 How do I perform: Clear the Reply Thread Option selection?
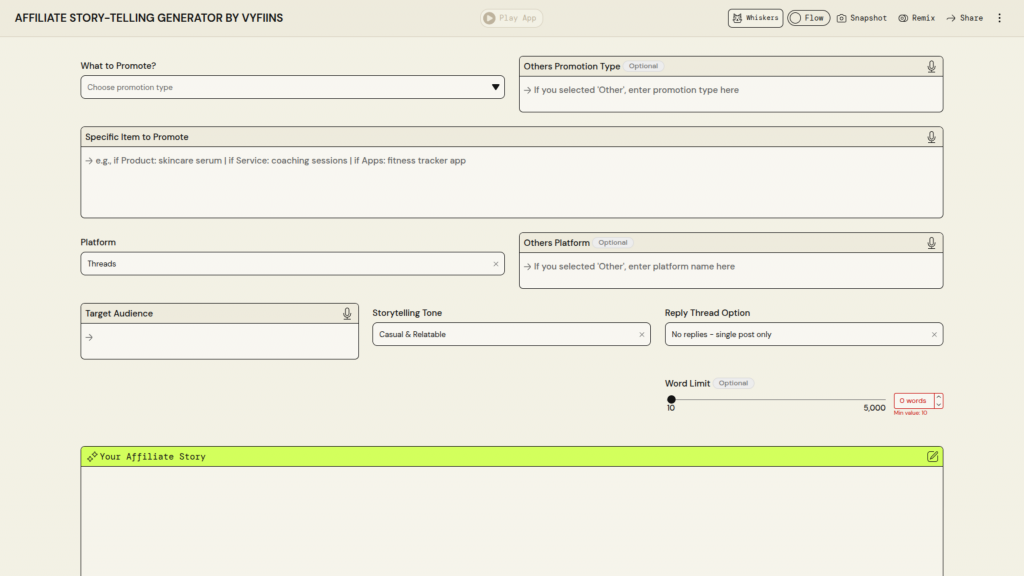934,335
